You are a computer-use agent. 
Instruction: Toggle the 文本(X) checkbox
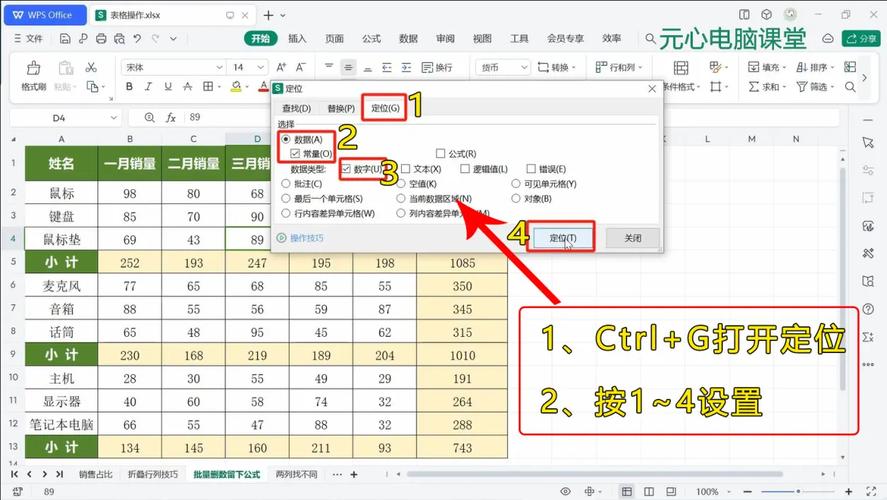pos(406,169)
